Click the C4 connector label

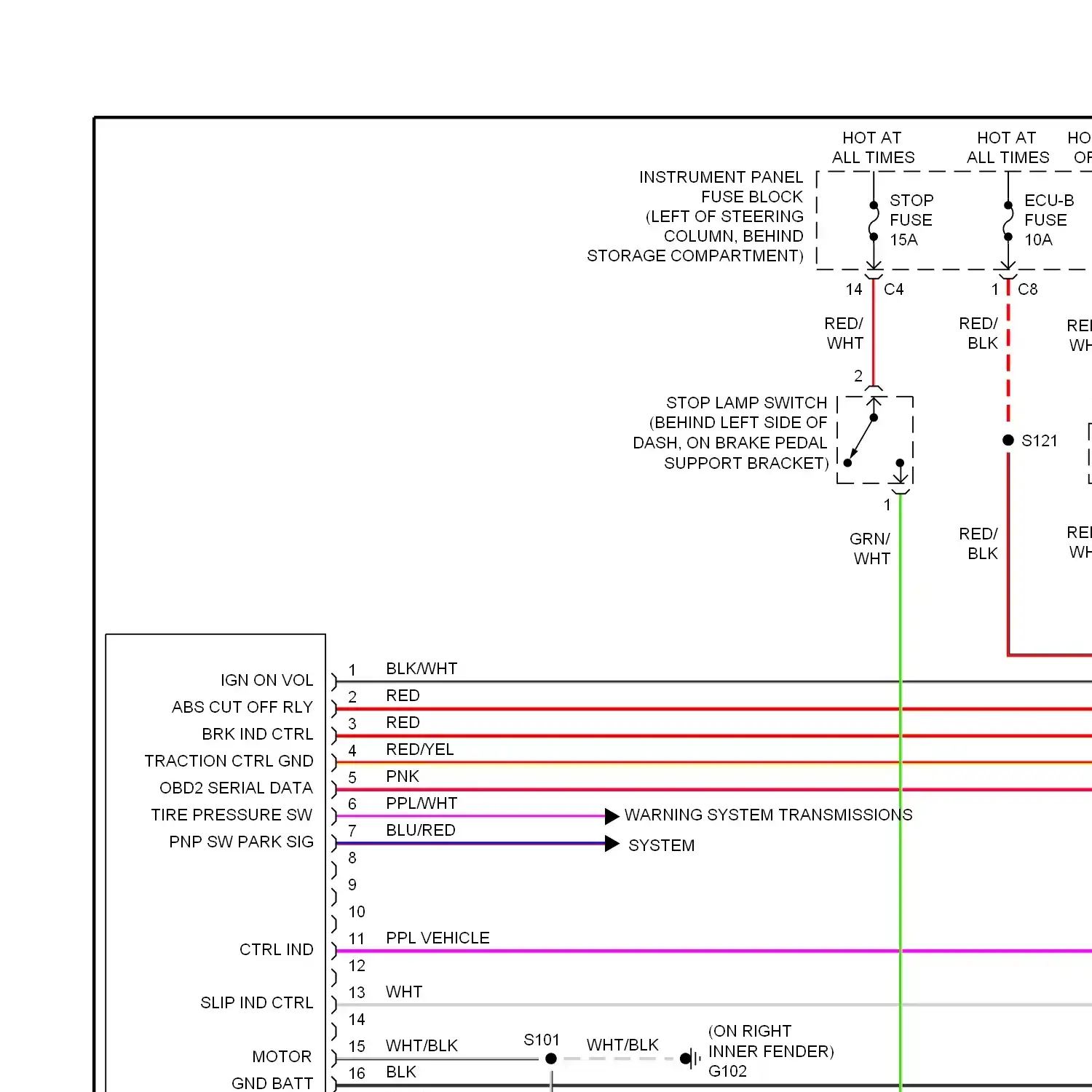point(894,289)
